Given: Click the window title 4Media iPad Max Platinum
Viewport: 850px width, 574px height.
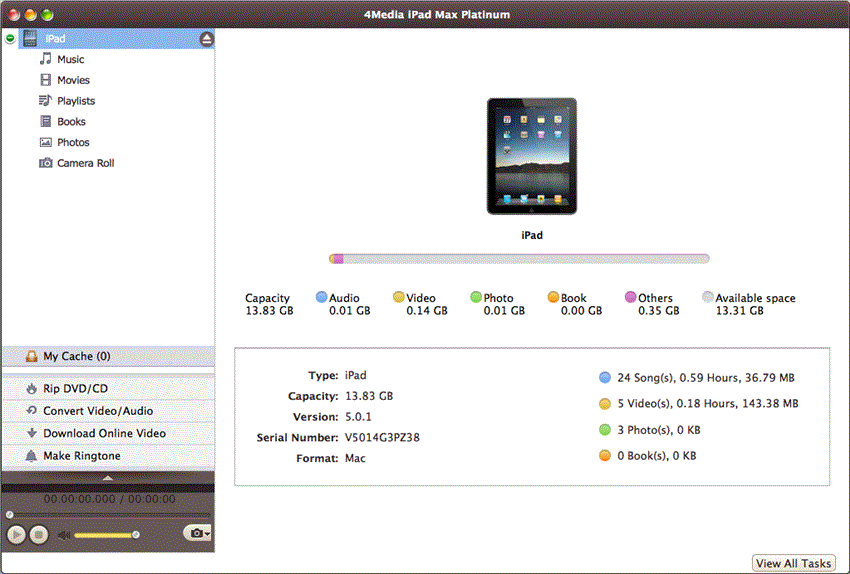Looking at the screenshot, I should 436,15.
